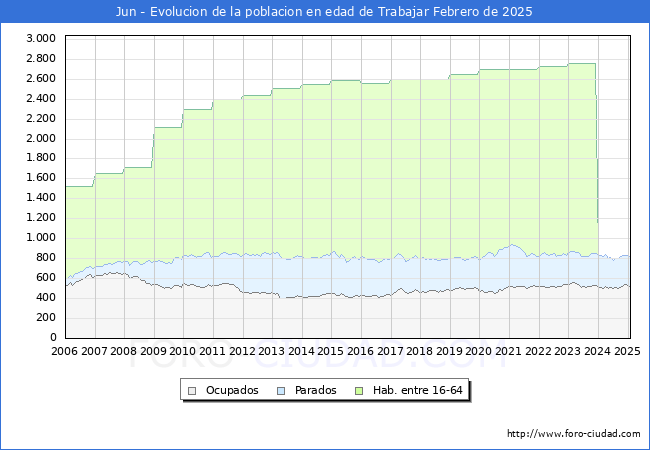Click the 1.200 y-axis label
This screenshot has height=450, width=650.
tap(41, 217)
